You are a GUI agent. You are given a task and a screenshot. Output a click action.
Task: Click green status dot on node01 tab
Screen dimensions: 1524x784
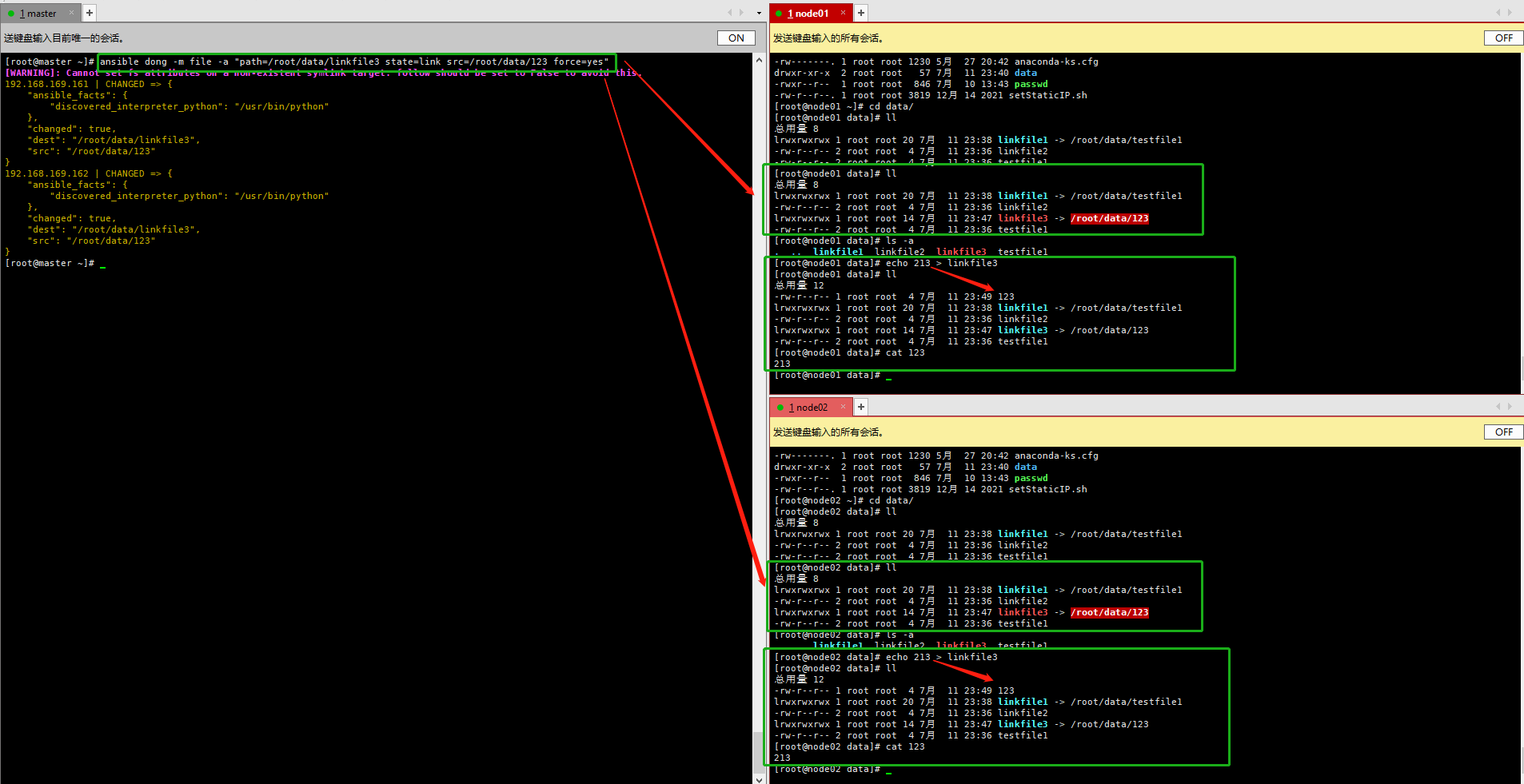pos(779,14)
